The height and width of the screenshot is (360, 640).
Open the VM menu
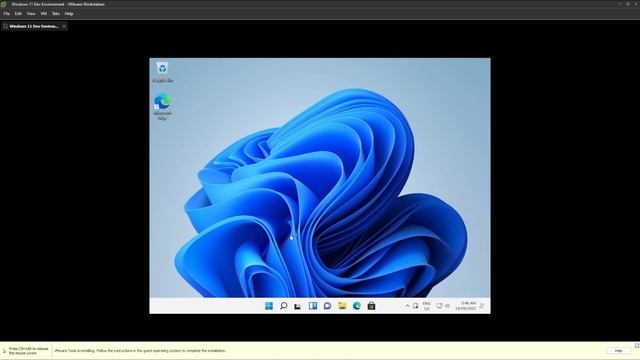[44, 13]
